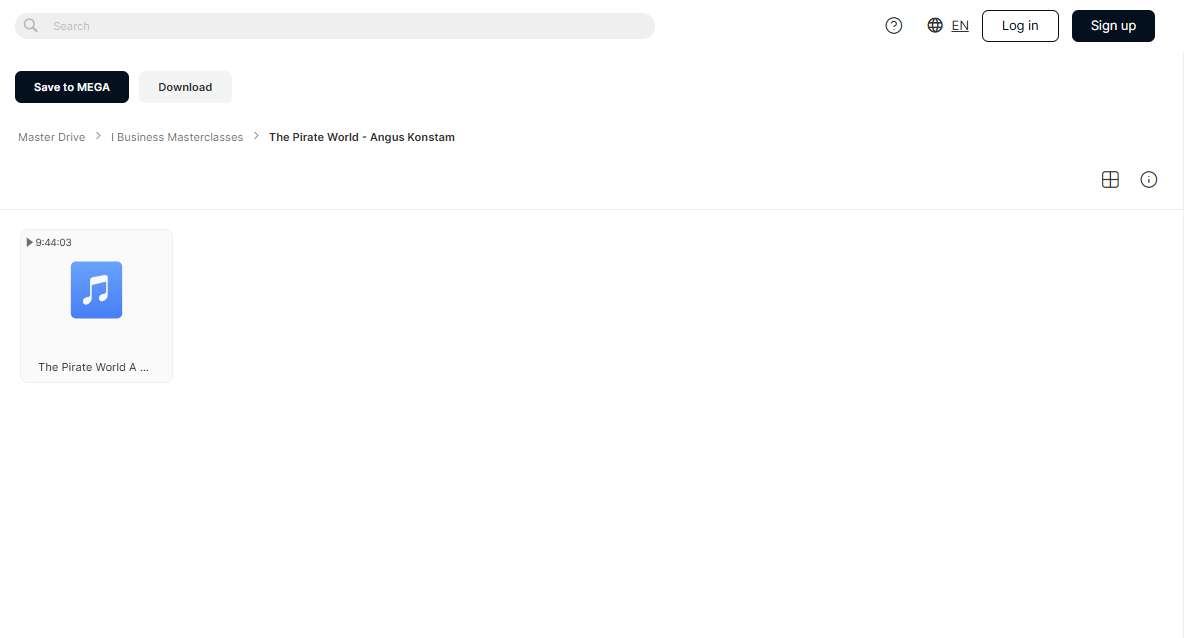Open I Business Masterclasses breadcrumb
Image resolution: width=1184 pixels, height=638 pixels.
pos(177,137)
